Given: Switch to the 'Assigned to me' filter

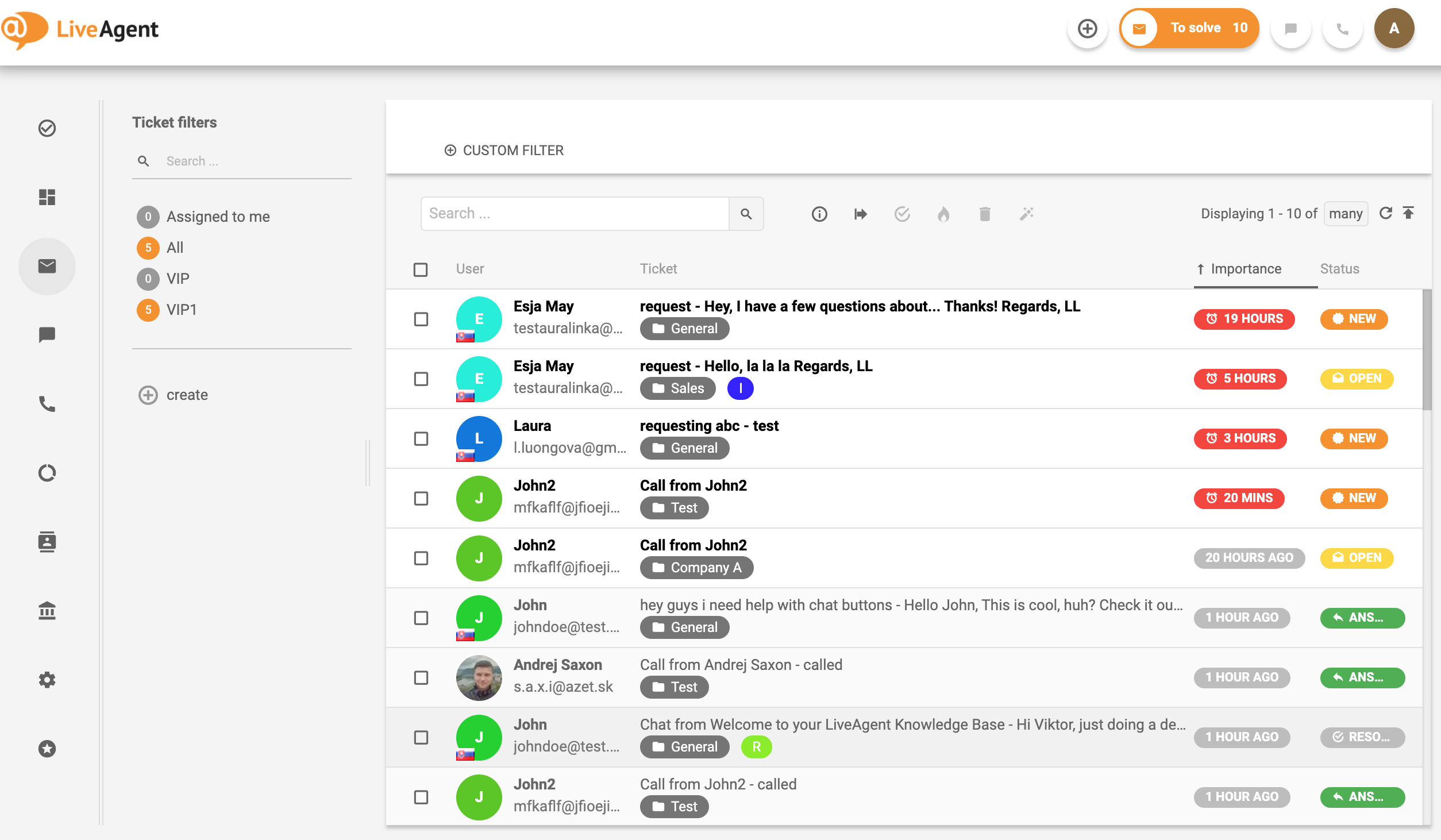Looking at the screenshot, I should coord(218,216).
